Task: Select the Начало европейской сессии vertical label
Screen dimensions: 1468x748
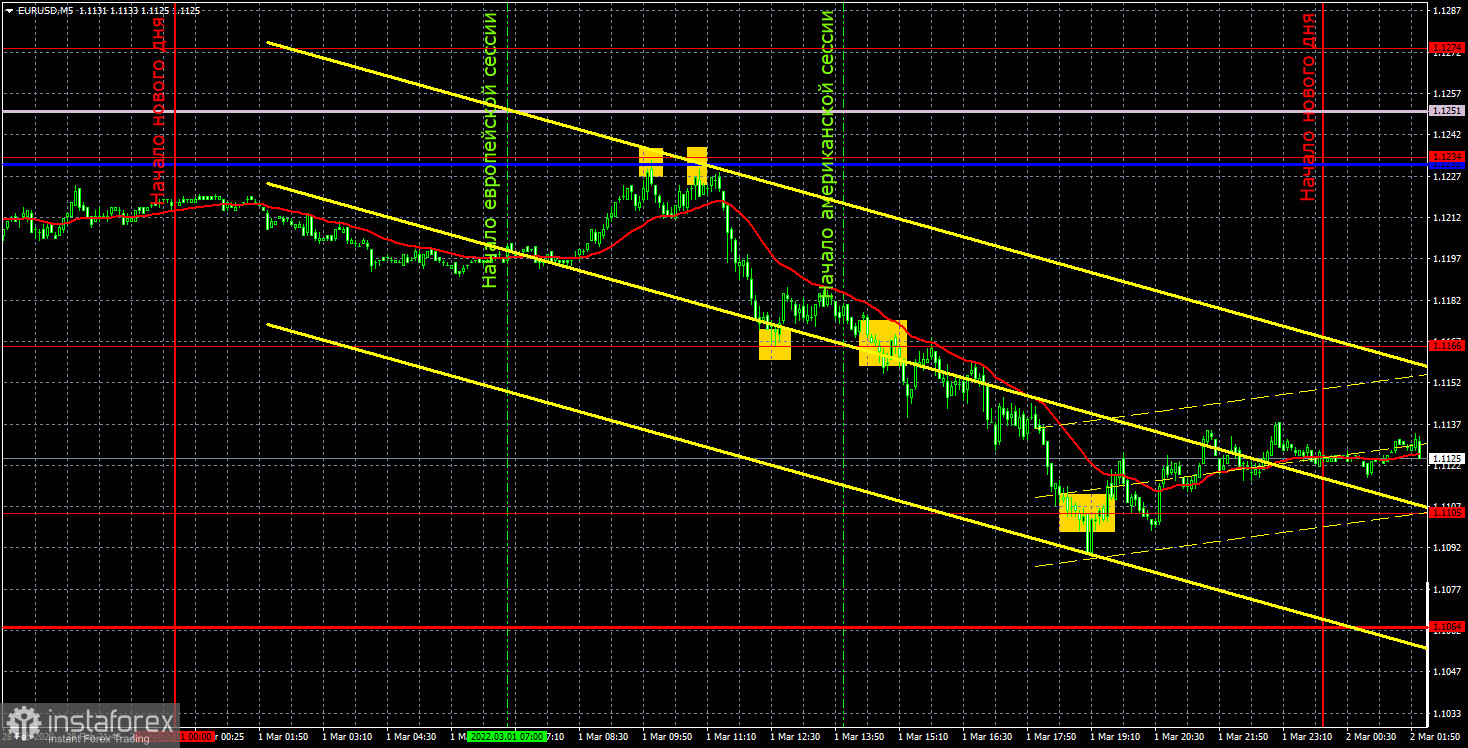Action: tap(489, 150)
